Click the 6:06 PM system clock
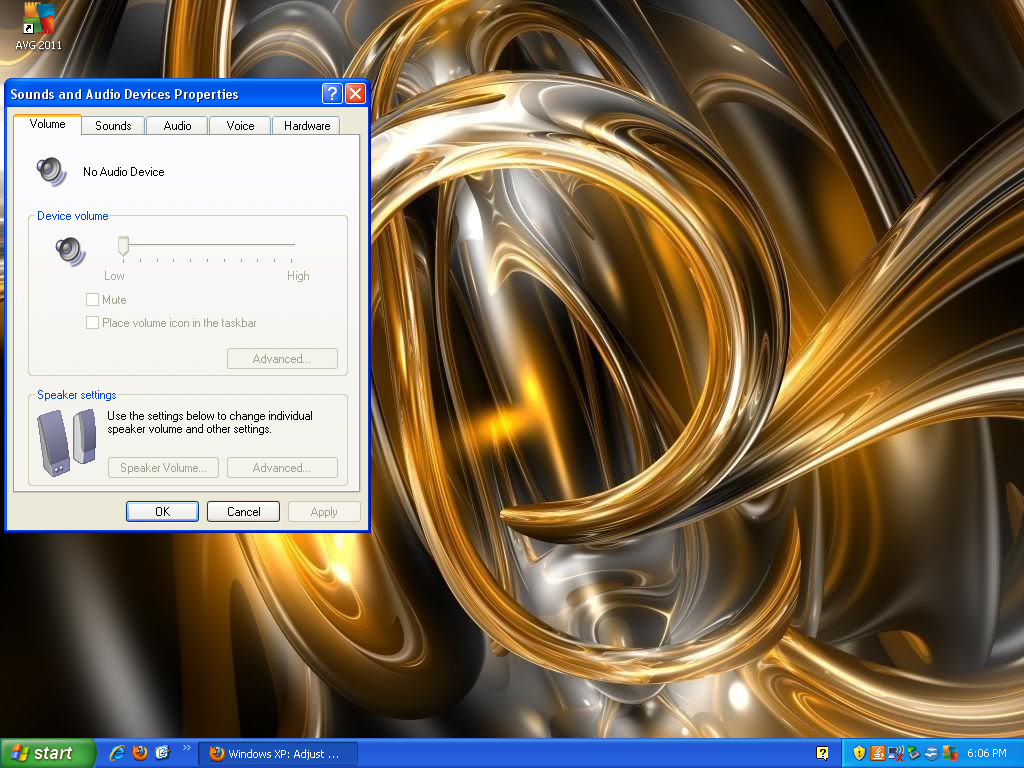This screenshot has width=1024, height=768. [987, 754]
